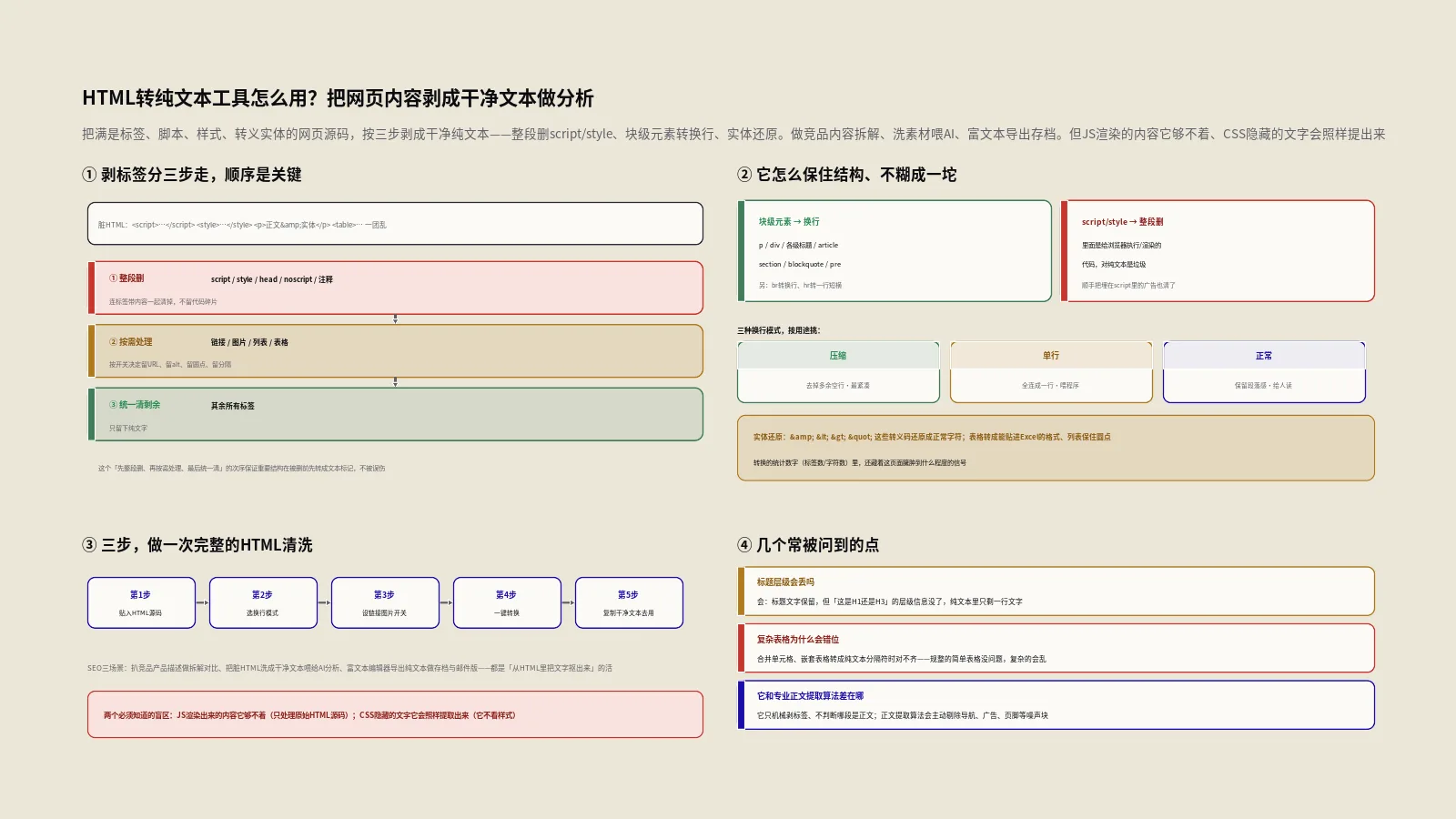Screen dimensions: 1456x819
Task: Click the text 其余所有标签
Action: pos(233,406)
